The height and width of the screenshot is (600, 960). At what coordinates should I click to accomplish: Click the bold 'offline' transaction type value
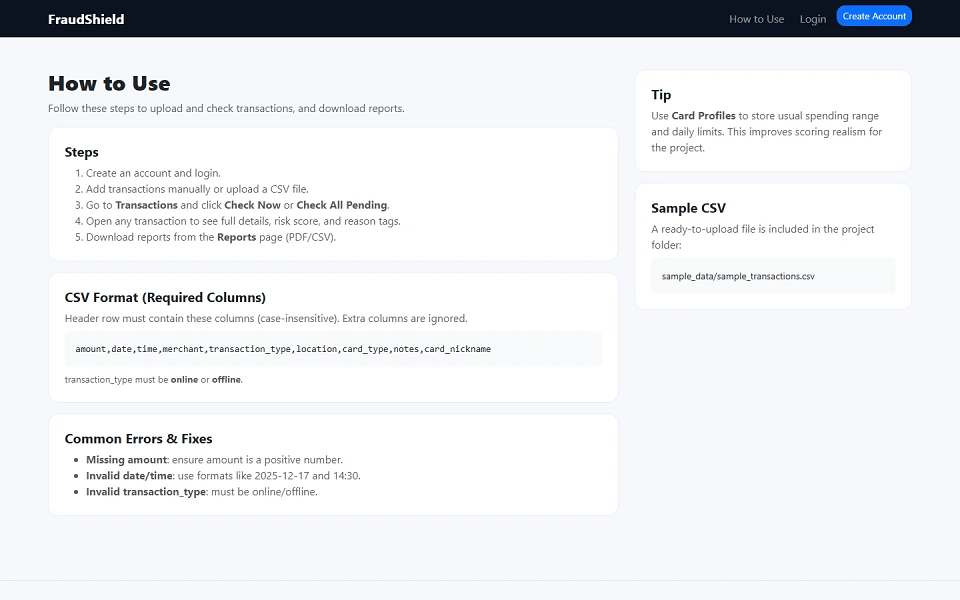click(x=227, y=380)
